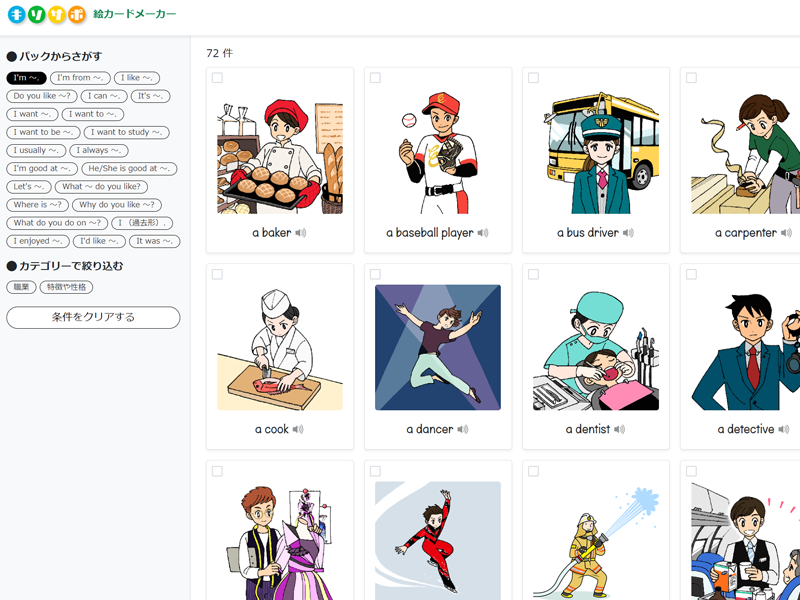
Task: Play pronunciation of a cook
Action: pos(298,429)
